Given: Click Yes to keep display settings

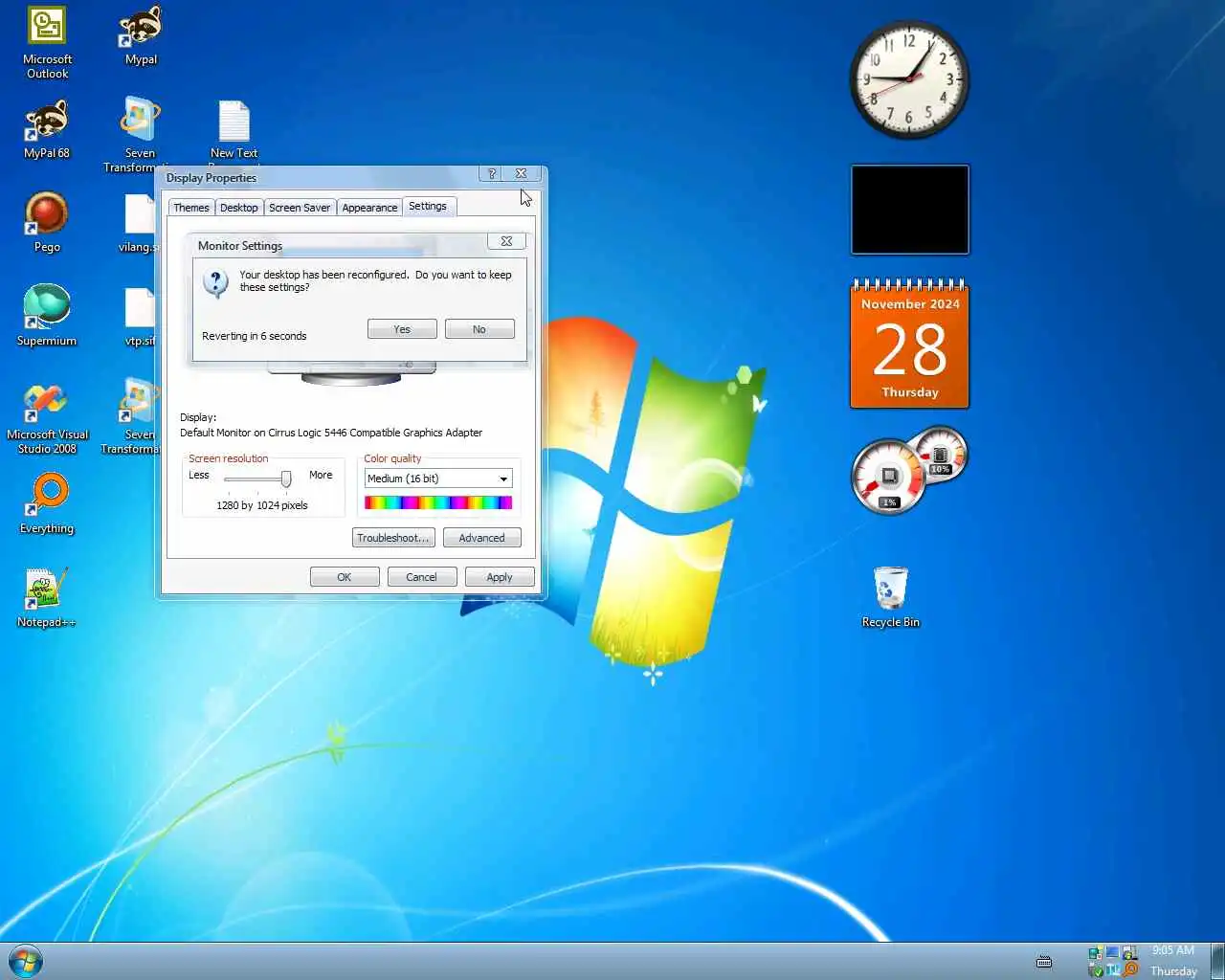Looking at the screenshot, I should point(402,329).
